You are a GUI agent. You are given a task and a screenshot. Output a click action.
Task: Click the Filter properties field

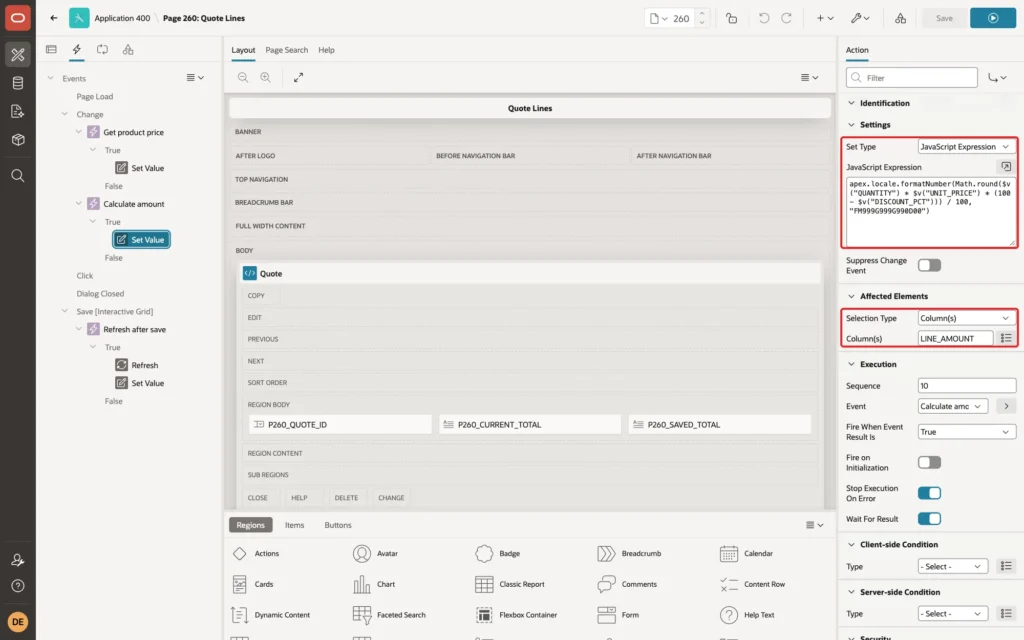point(912,78)
